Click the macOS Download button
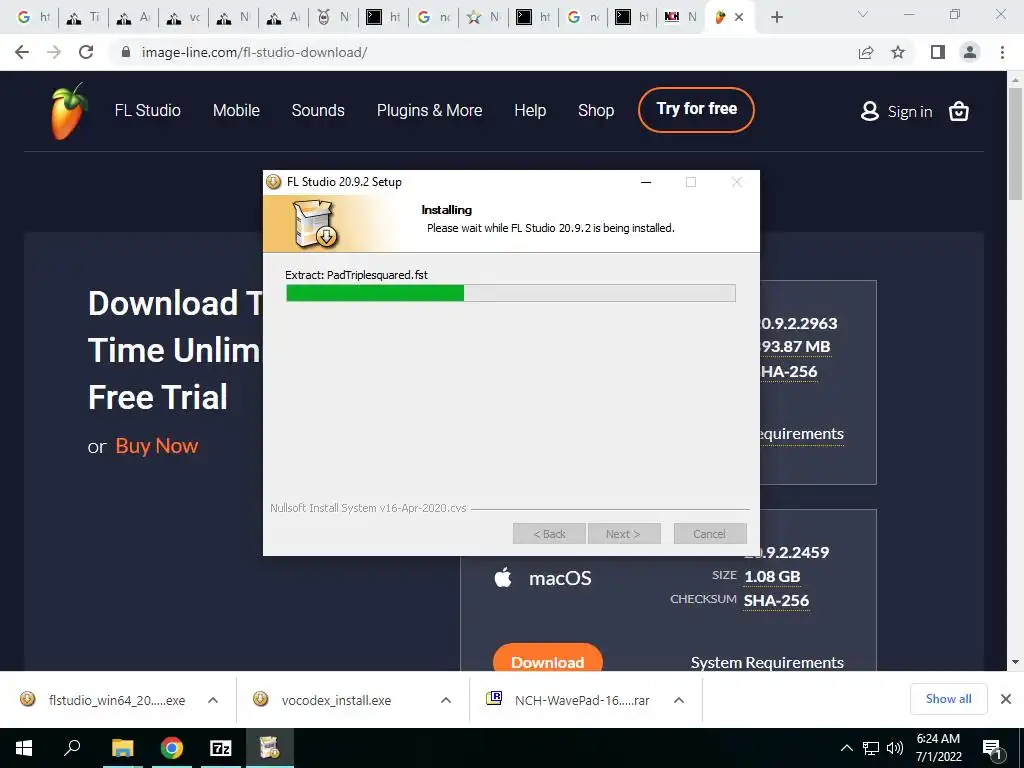The height and width of the screenshot is (768, 1024). 547,658
